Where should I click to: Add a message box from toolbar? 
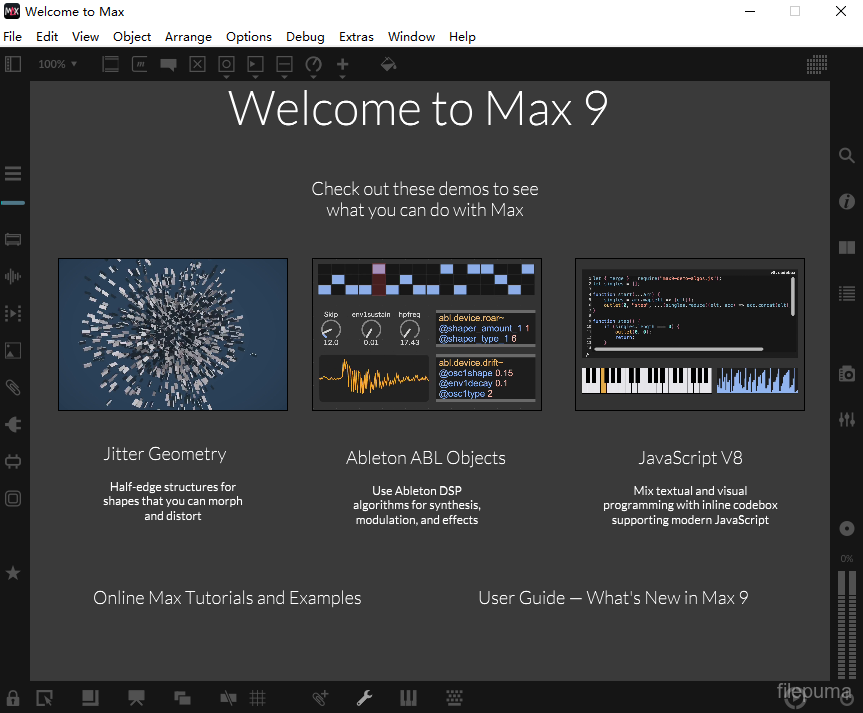140,64
